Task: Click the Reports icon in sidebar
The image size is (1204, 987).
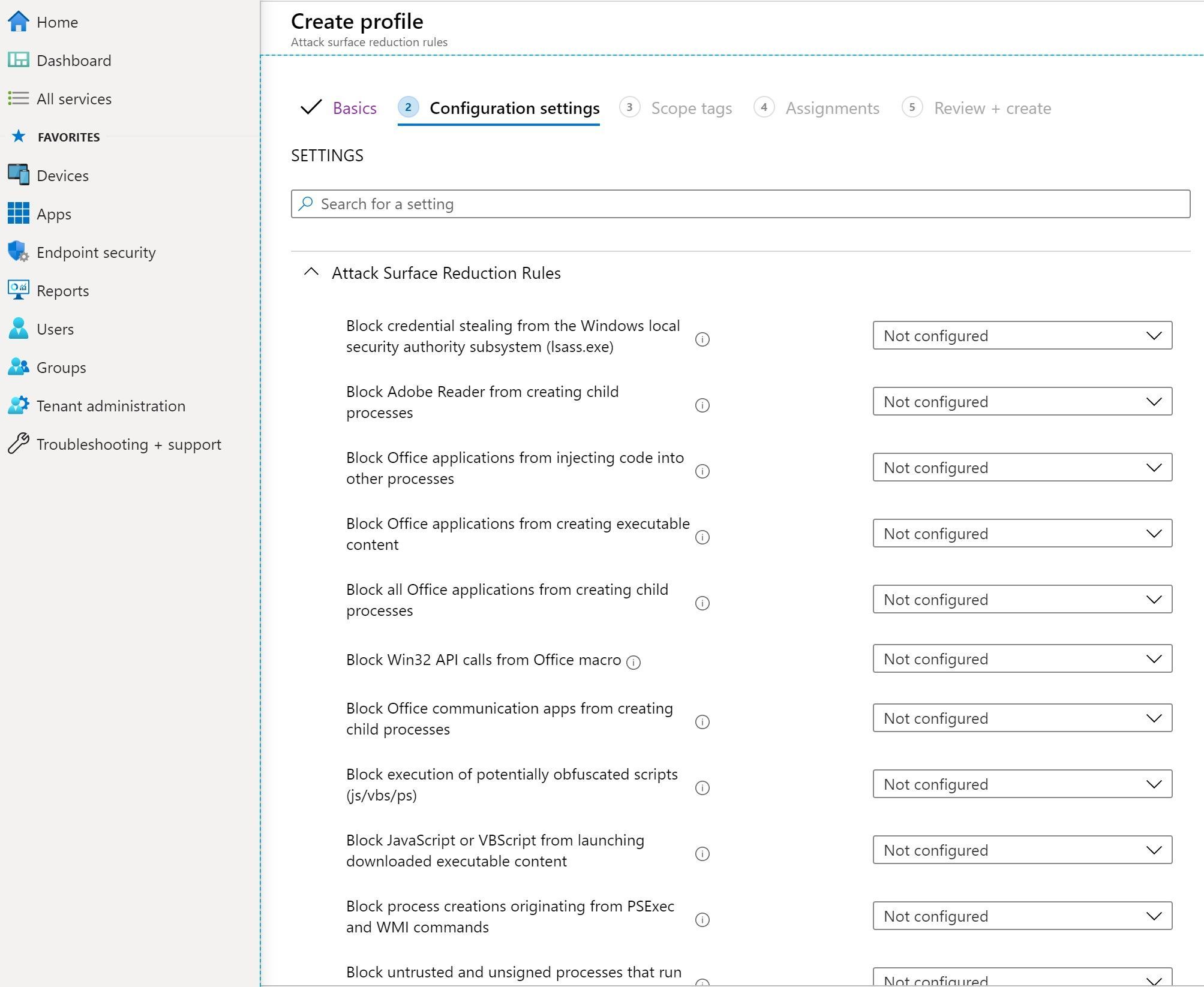Action: pyautogui.click(x=21, y=290)
